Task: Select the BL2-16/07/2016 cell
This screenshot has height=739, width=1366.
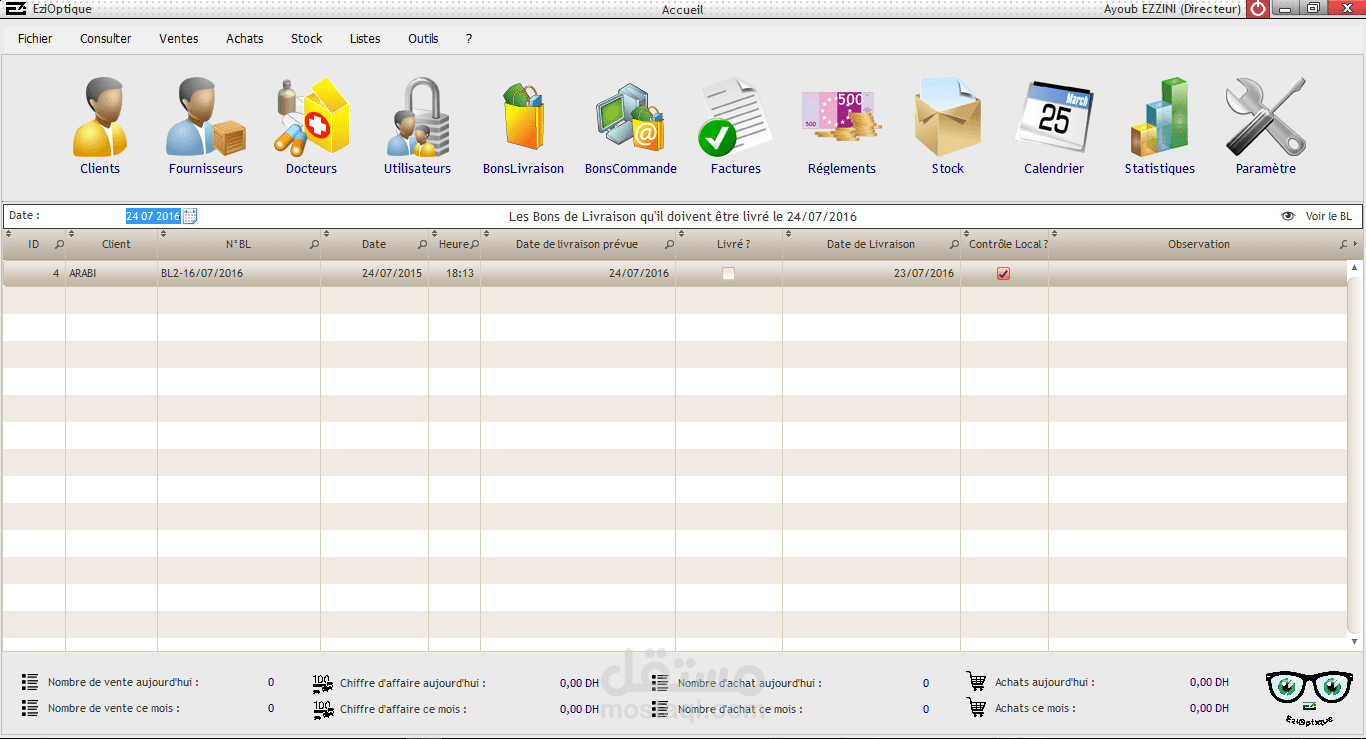Action: (239, 273)
